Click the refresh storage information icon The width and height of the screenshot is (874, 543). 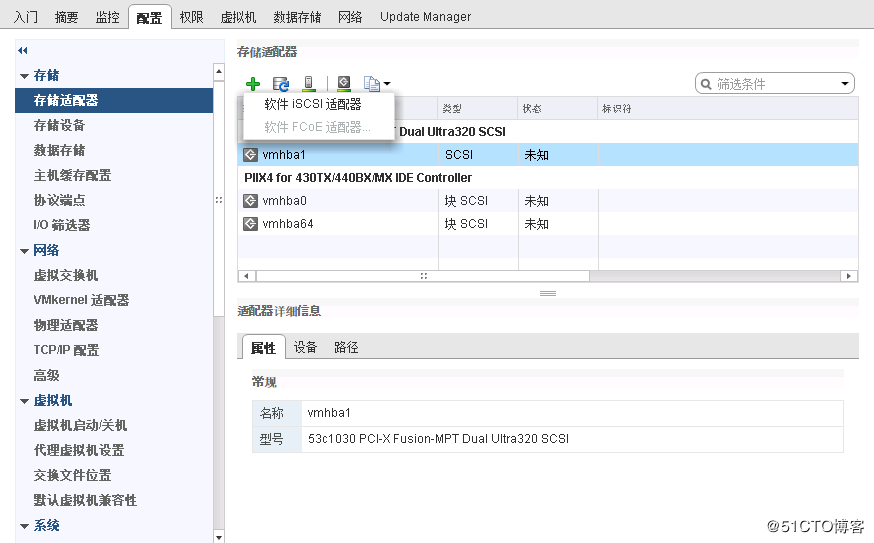(280, 84)
